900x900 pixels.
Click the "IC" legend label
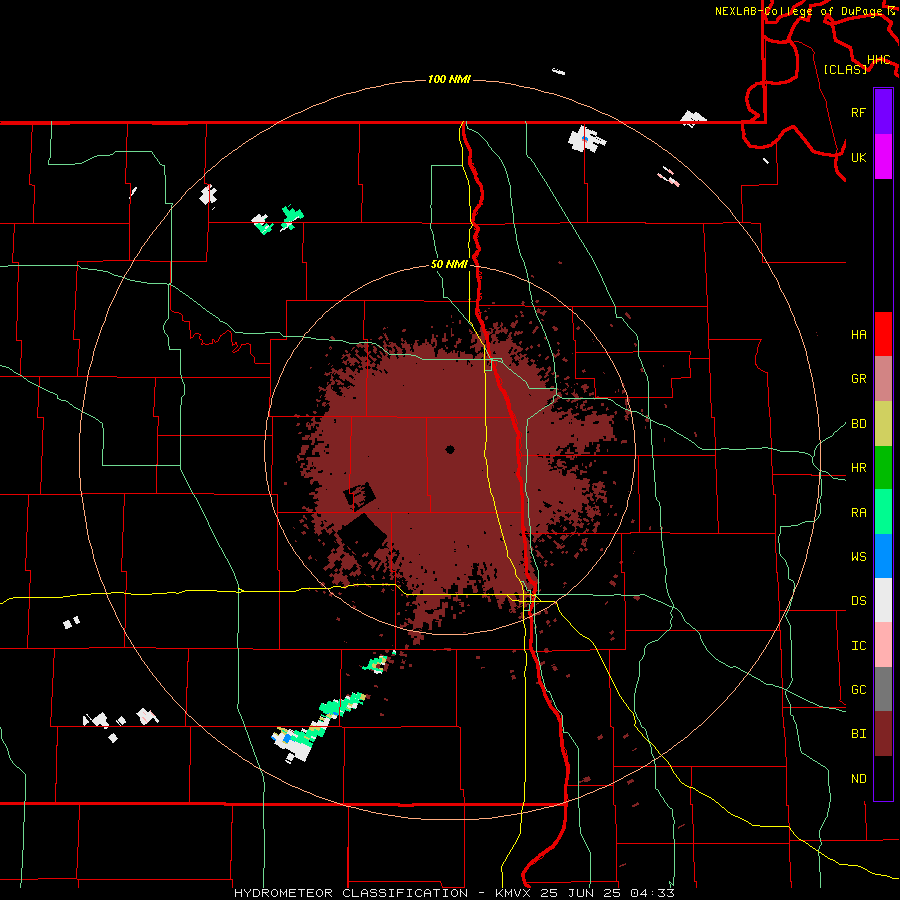click(x=858, y=646)
